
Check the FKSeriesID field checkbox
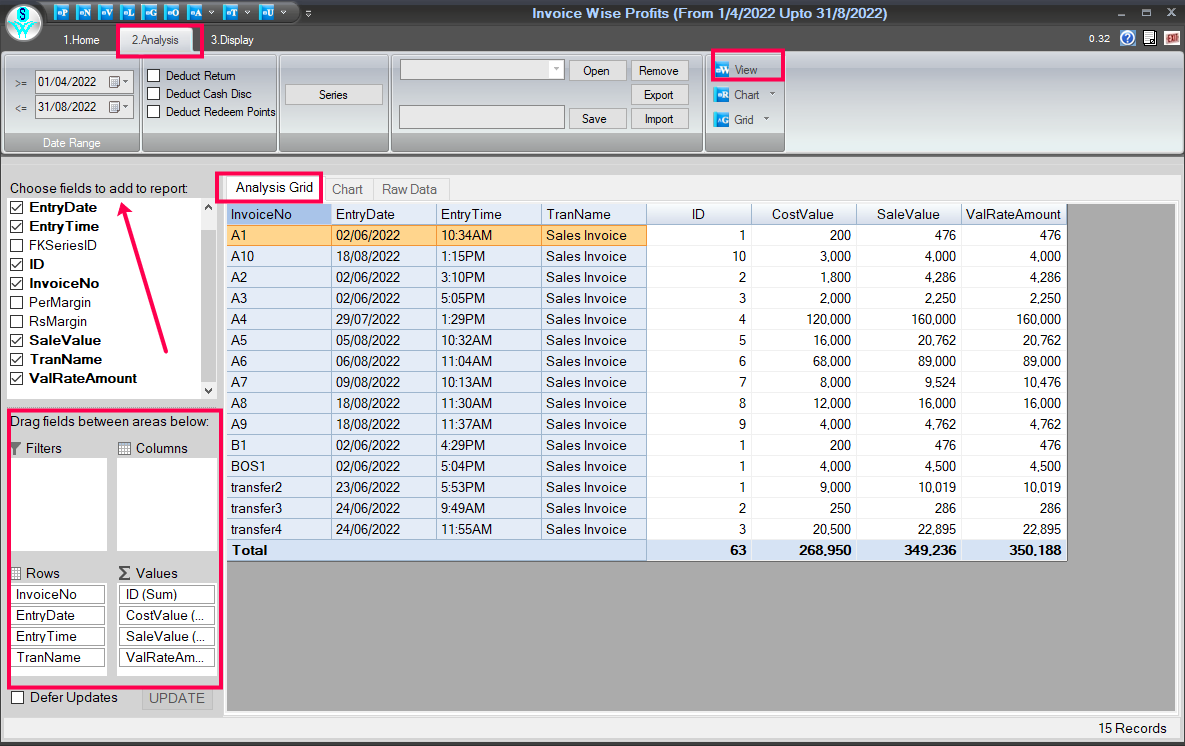(17, 245)
